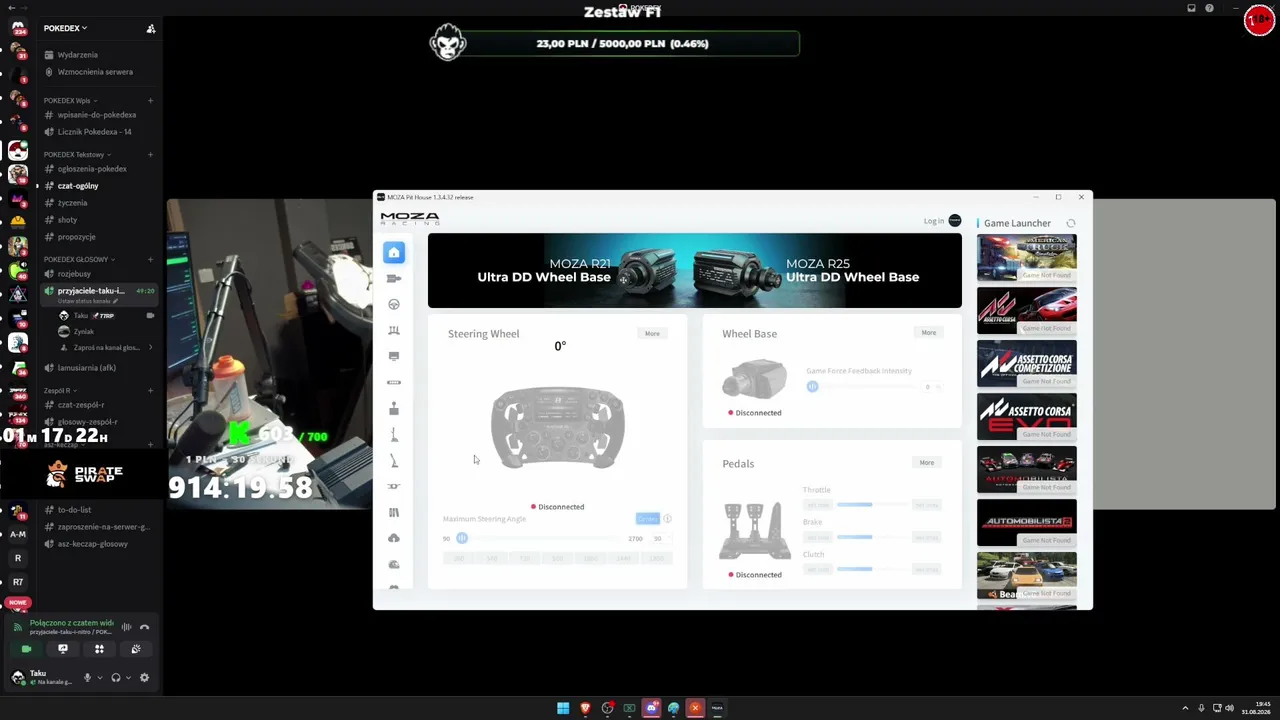Select the Automobilista 2 game thumbnail
Screen dimensions: 1280x720
[x=1027, y=523]
